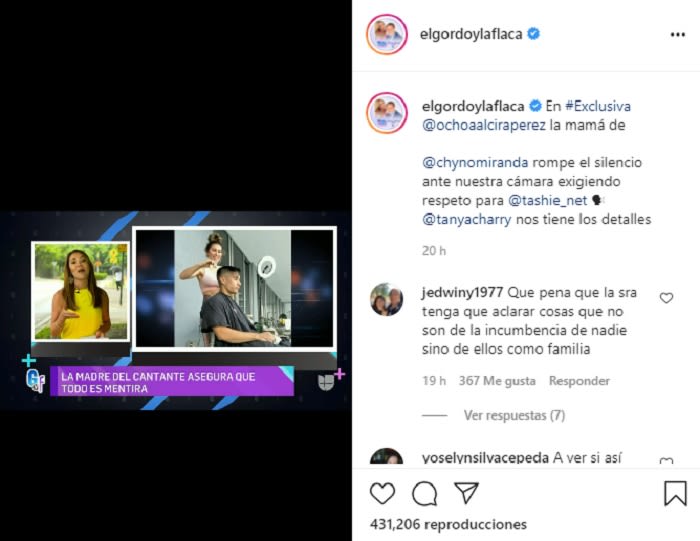Share post with paper plane icon
Image resolution: width=700 pixels, height=541 pixels.
coord(466,492)
